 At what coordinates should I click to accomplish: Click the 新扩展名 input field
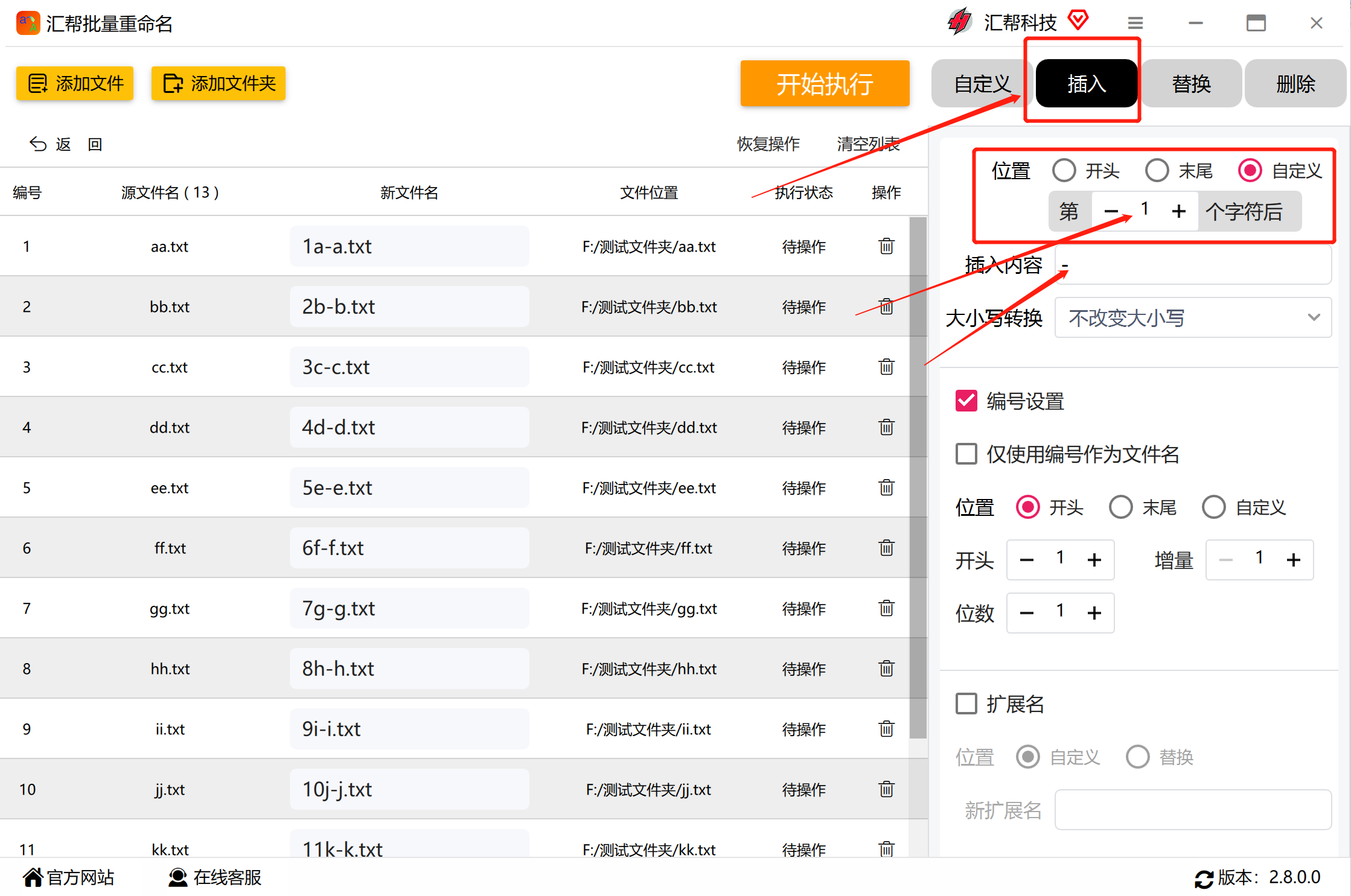[x=1193, y=810]
